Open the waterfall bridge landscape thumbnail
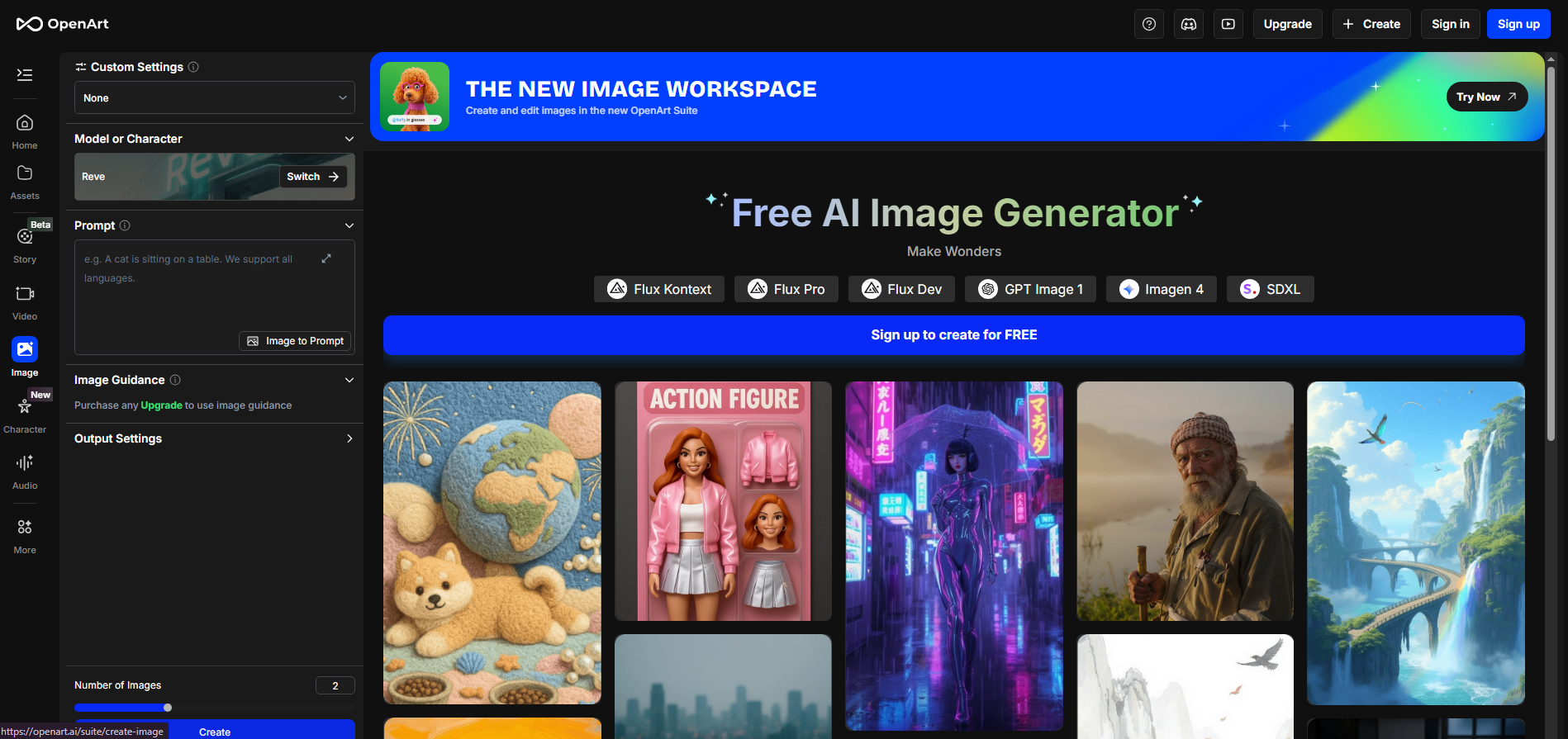 (1416, 543)
